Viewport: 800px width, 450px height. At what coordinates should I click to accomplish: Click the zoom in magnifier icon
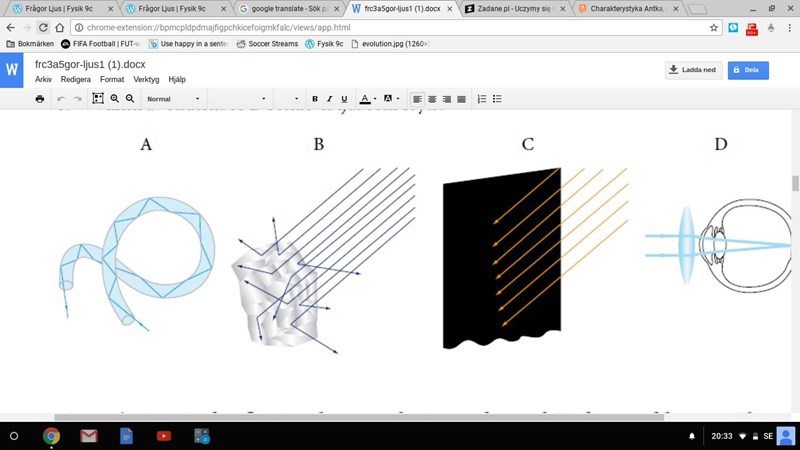pos(114,99)
